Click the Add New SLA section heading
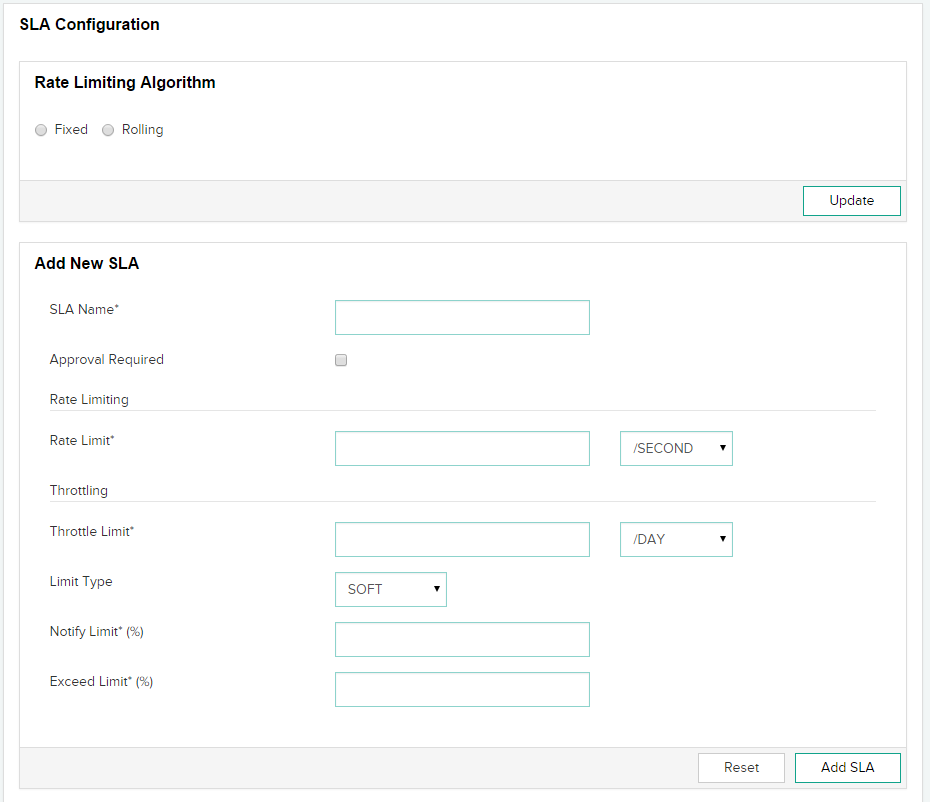 (x=87, y=264)
